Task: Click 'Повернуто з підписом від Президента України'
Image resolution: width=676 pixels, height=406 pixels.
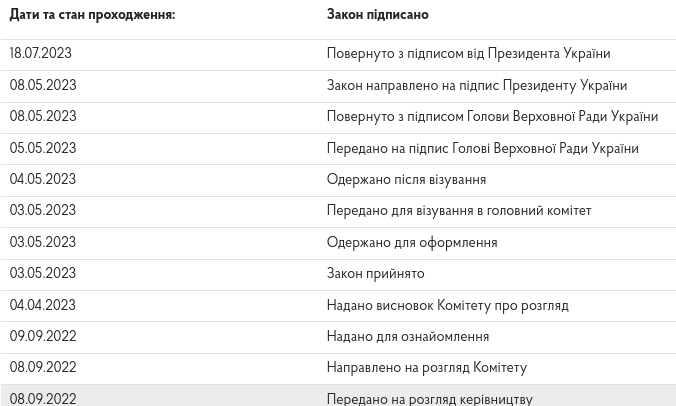Action: coord(467,54)
